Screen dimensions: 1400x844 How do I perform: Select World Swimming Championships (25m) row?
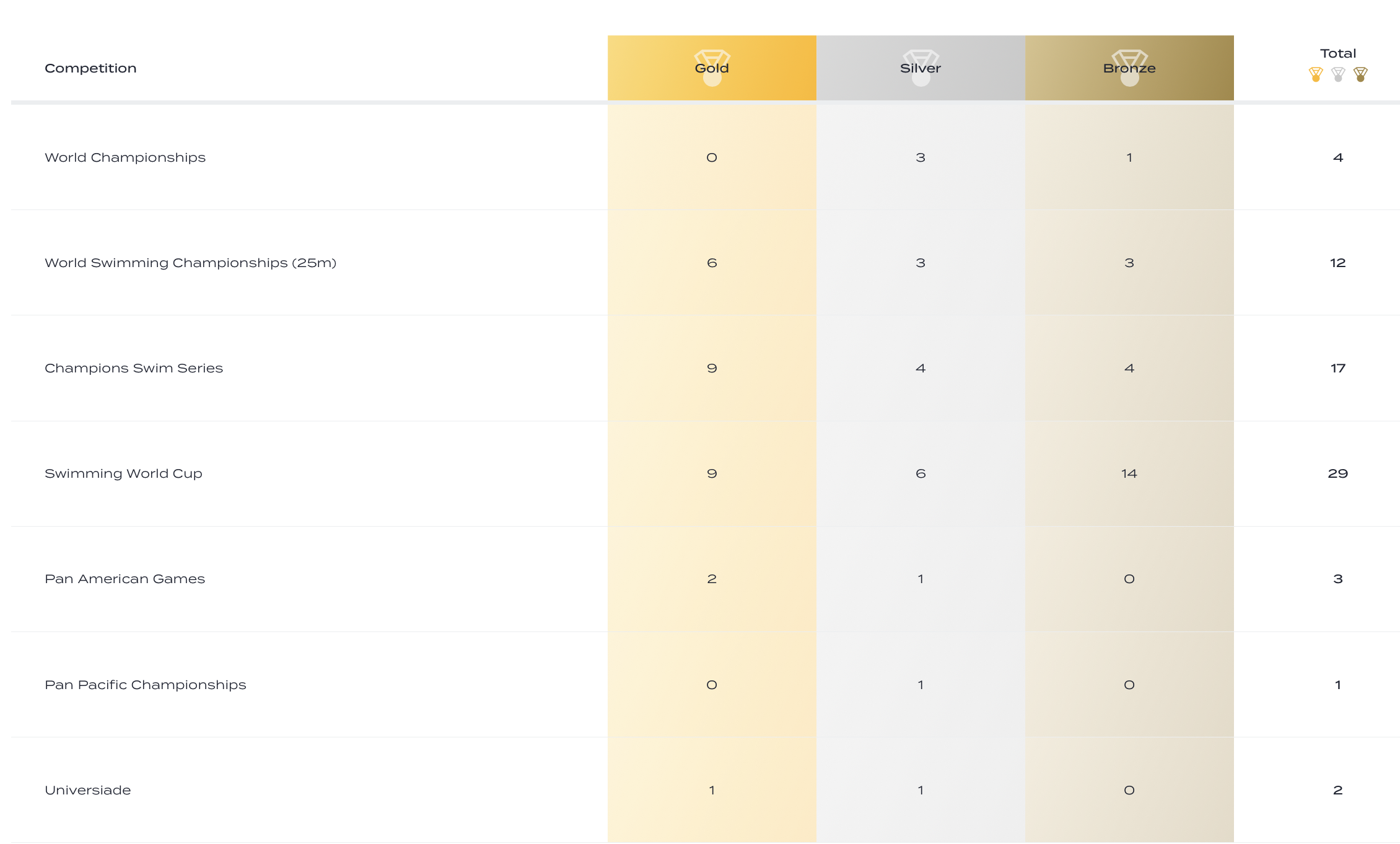(190, 263)
